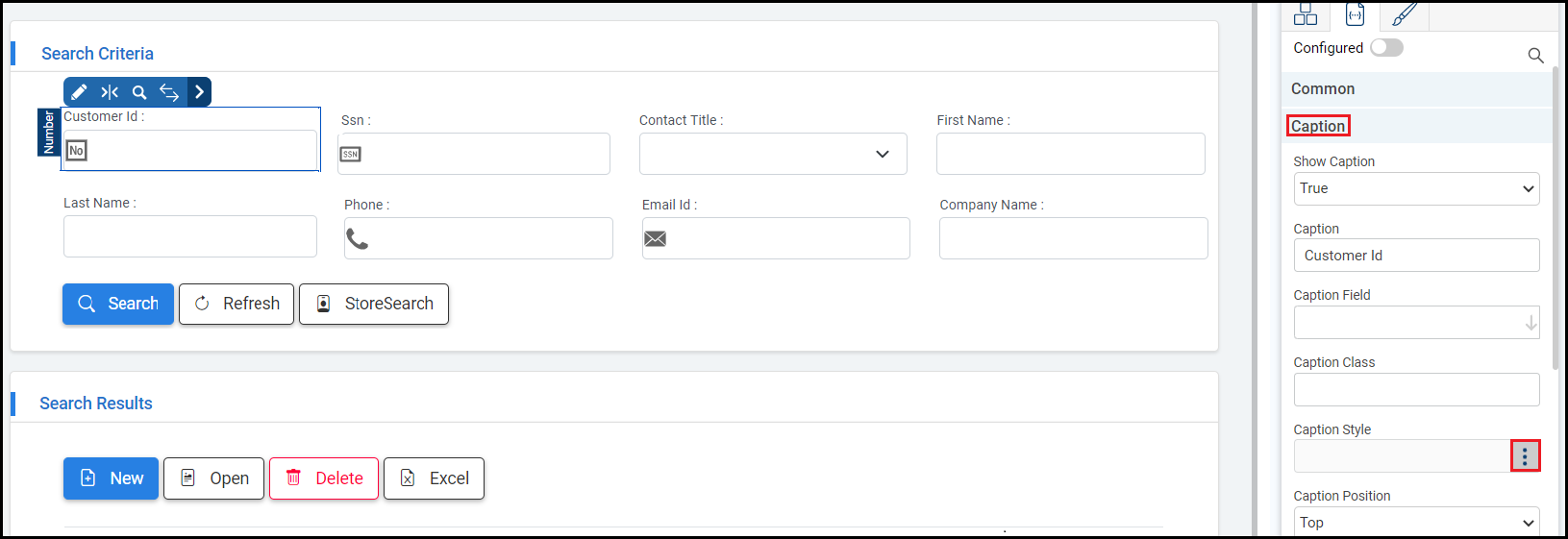Click the magnifier icon in field toolbar
This screenshot has height=539, width=1568.
click(x=139, y=92)
